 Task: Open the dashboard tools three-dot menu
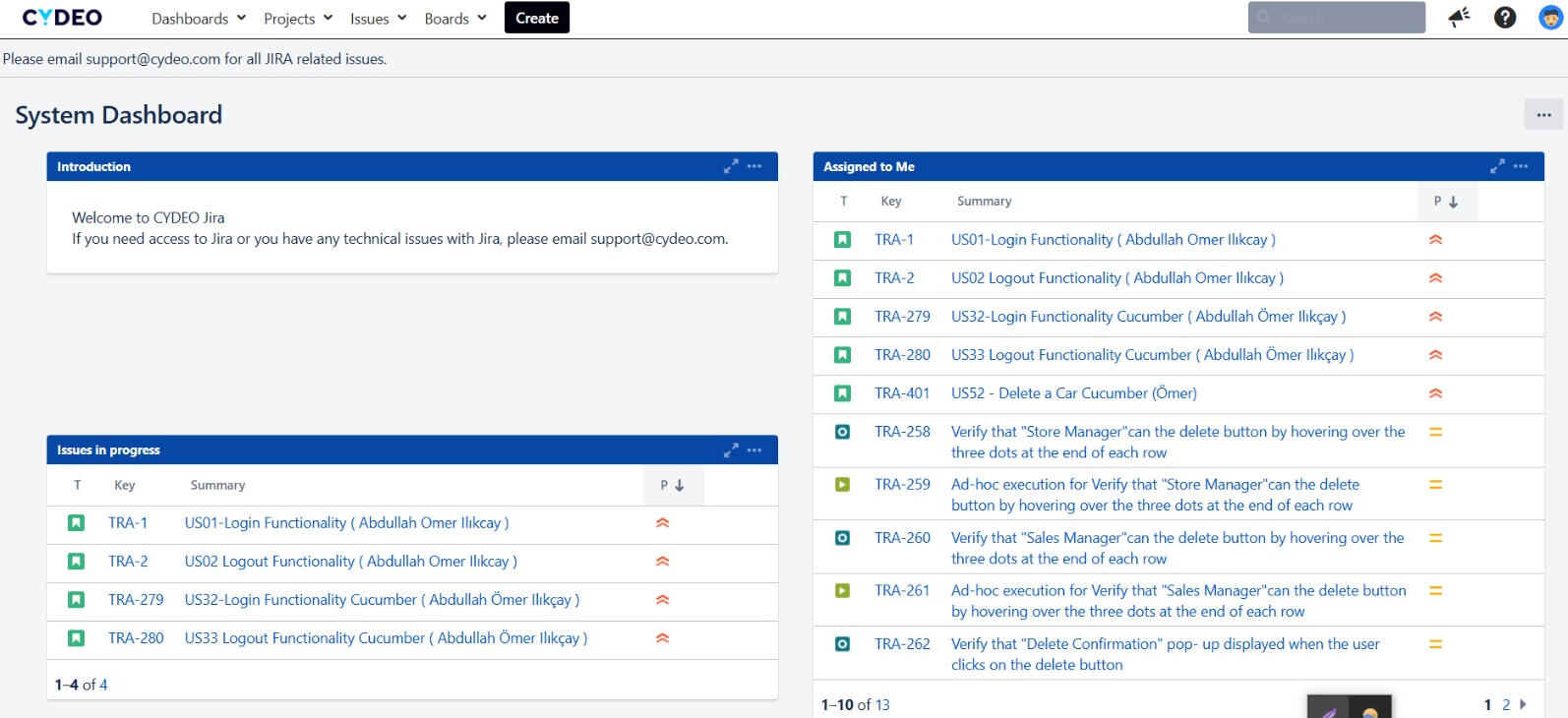click(x=1543, y=114)
